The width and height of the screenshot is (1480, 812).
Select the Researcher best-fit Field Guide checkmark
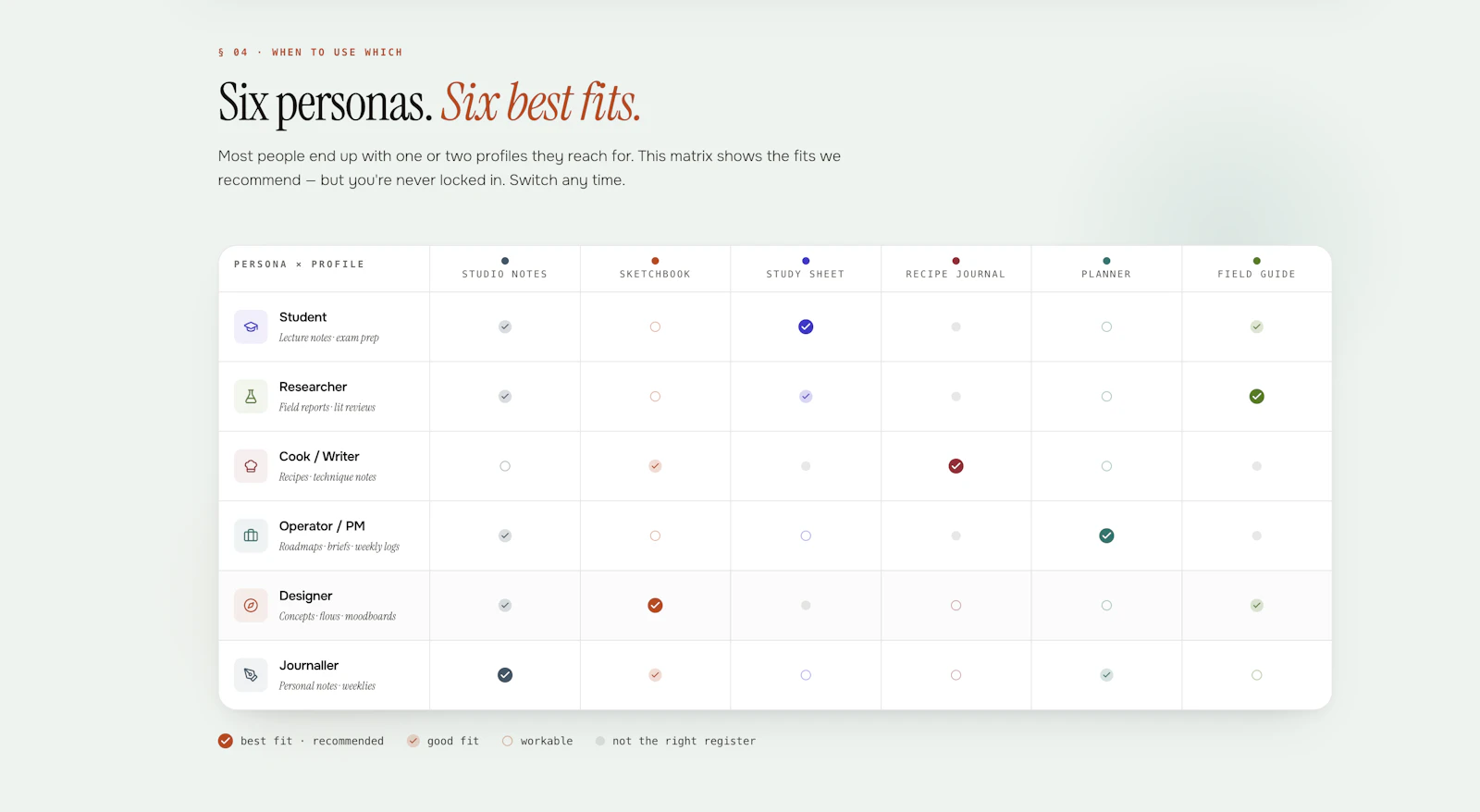click(x=1256, y=396)
